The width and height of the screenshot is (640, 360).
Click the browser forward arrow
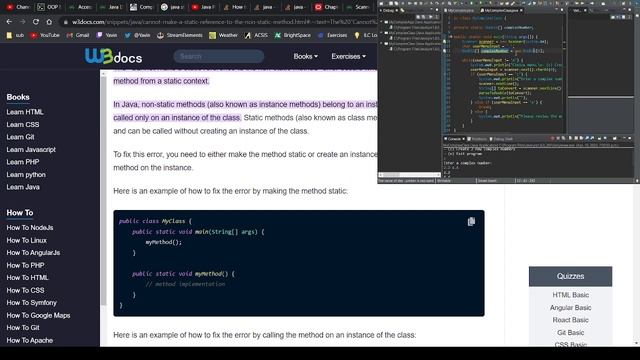(22, 22)
